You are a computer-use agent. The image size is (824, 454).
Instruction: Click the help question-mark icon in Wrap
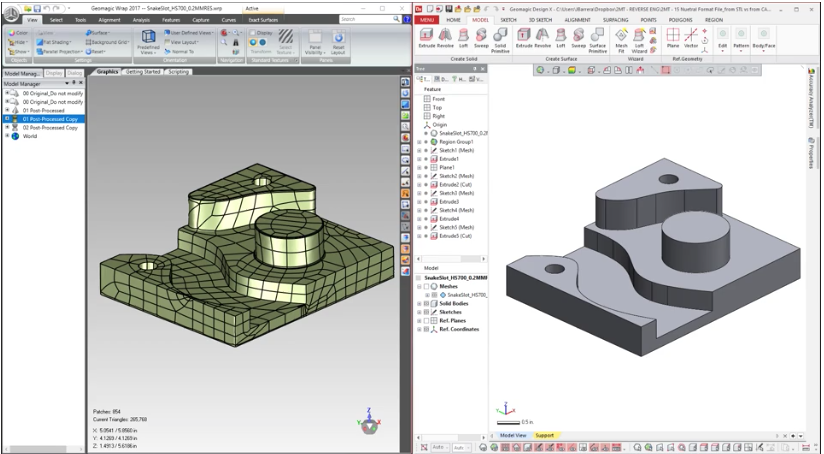pyautogui.click(x=407, y=19)
